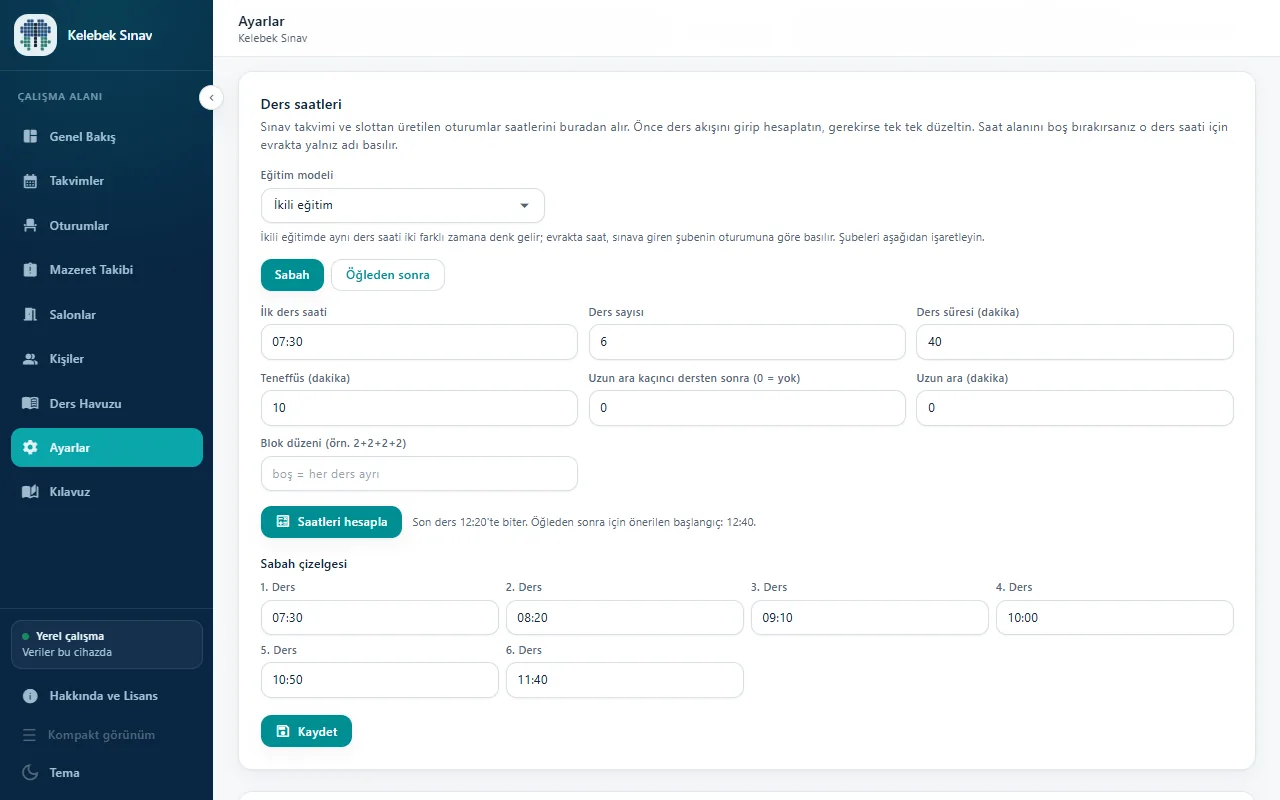Click the Oturumlar seat icon

pos(30,226)
